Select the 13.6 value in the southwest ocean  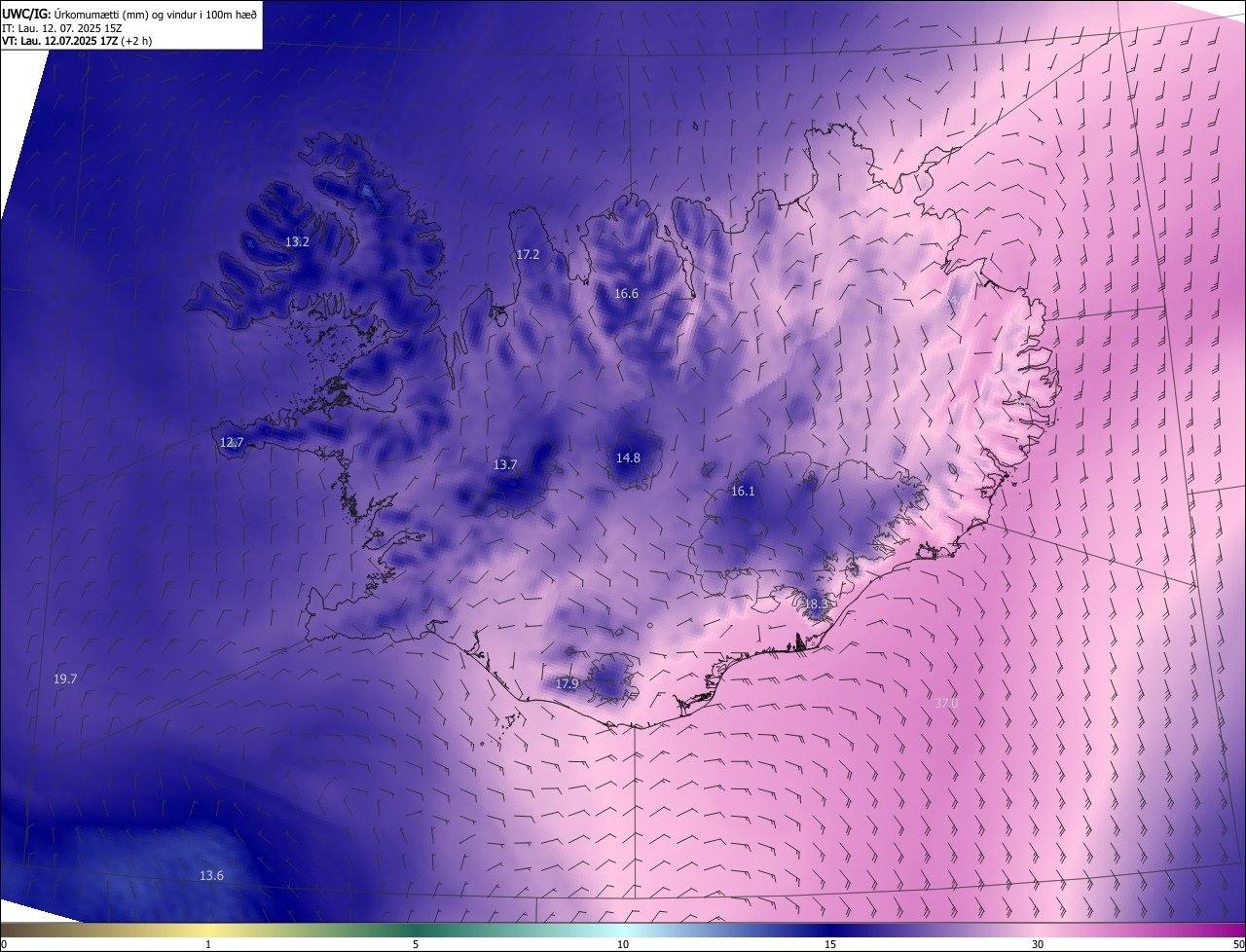tap(211, 875)
